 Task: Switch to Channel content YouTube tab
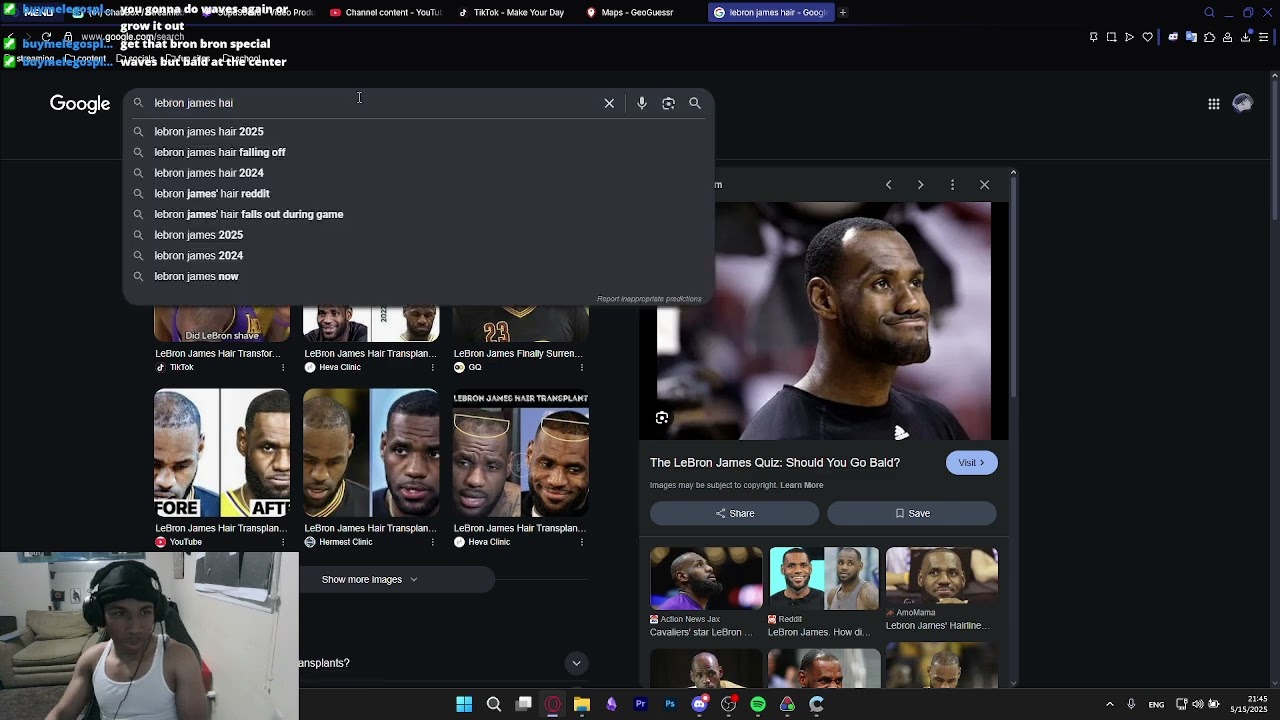pos(386,12)
